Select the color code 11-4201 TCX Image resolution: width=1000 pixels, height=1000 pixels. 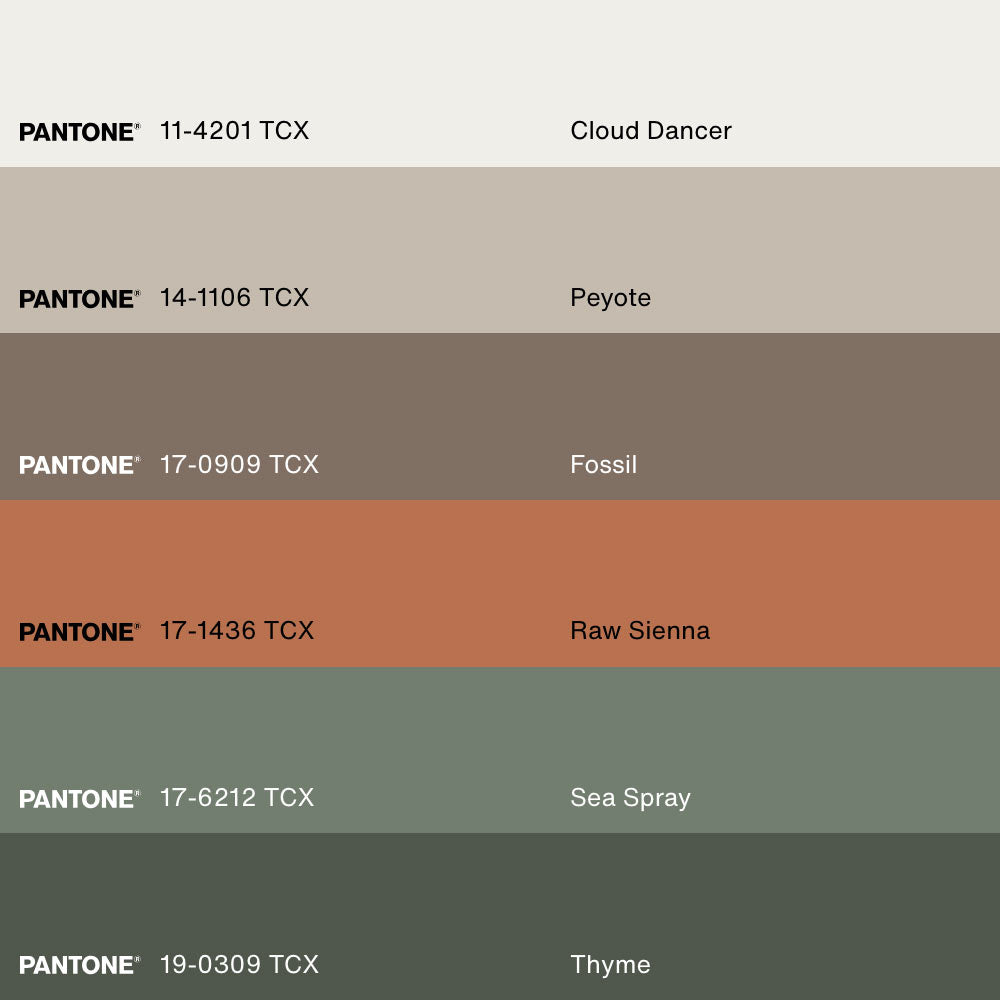point(234,131)
